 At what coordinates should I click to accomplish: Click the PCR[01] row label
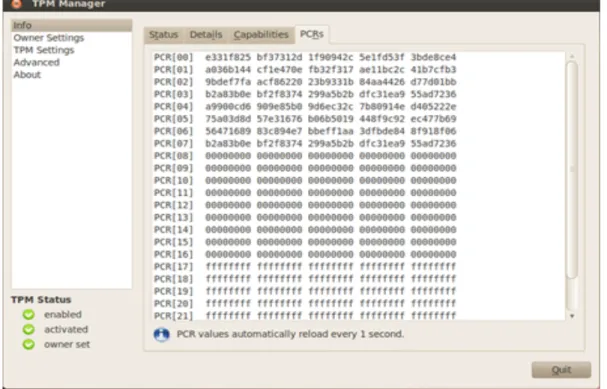click(173, 70)
